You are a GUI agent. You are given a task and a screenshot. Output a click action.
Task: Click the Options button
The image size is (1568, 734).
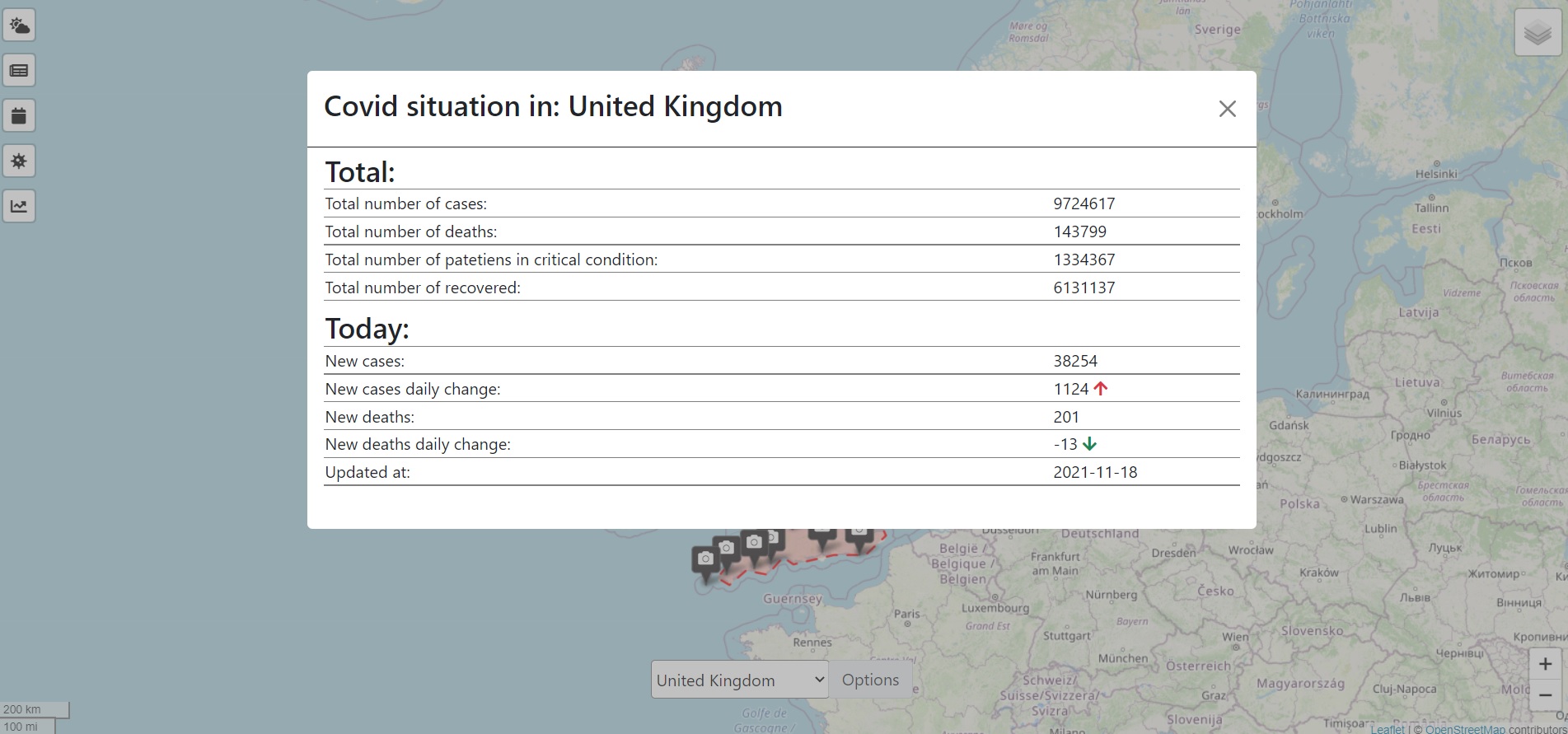(x=870, y=680)
